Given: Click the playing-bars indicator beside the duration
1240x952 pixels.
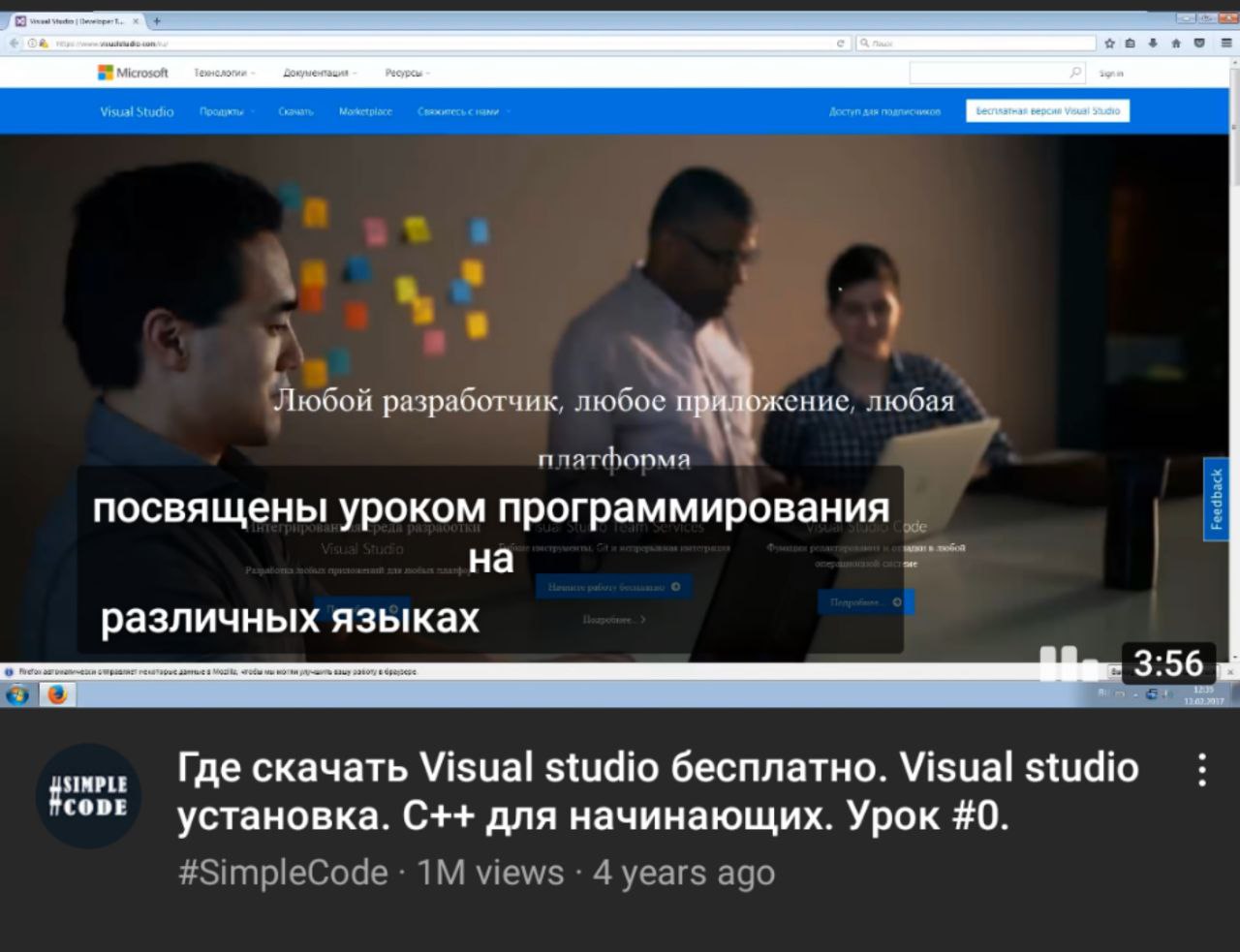Looking at the screenshot, I should [x=1069, y=664].
